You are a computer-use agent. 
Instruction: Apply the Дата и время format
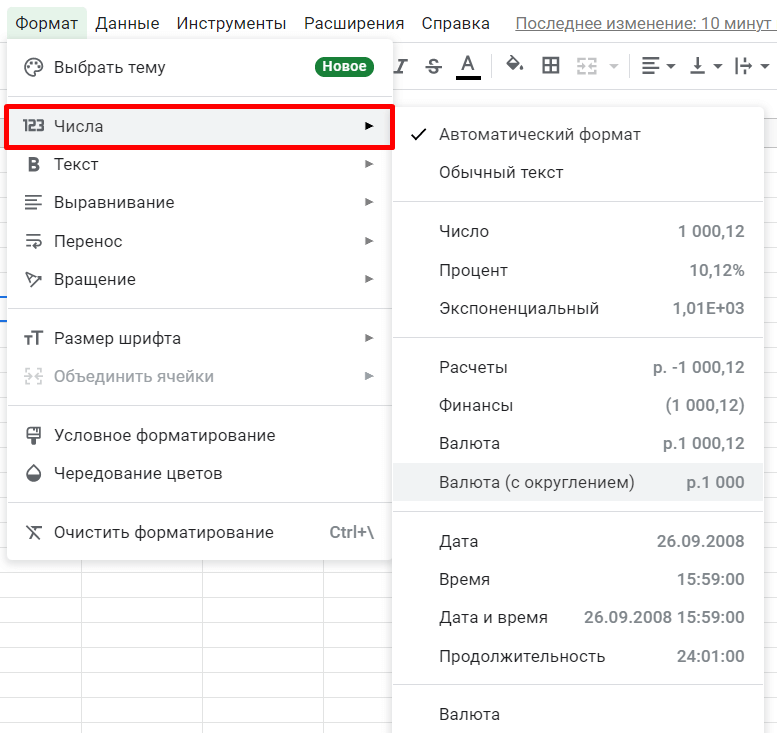coord(578,618)
